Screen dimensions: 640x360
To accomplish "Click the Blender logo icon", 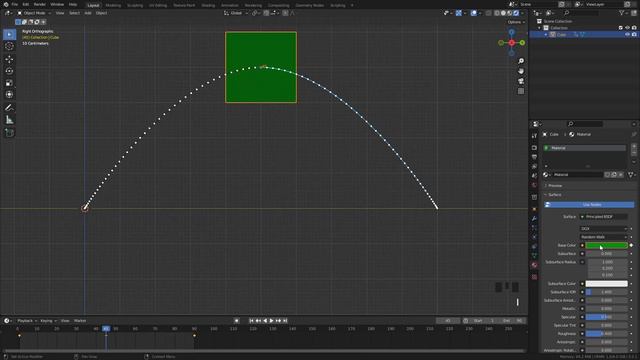I will coord(6,4).
